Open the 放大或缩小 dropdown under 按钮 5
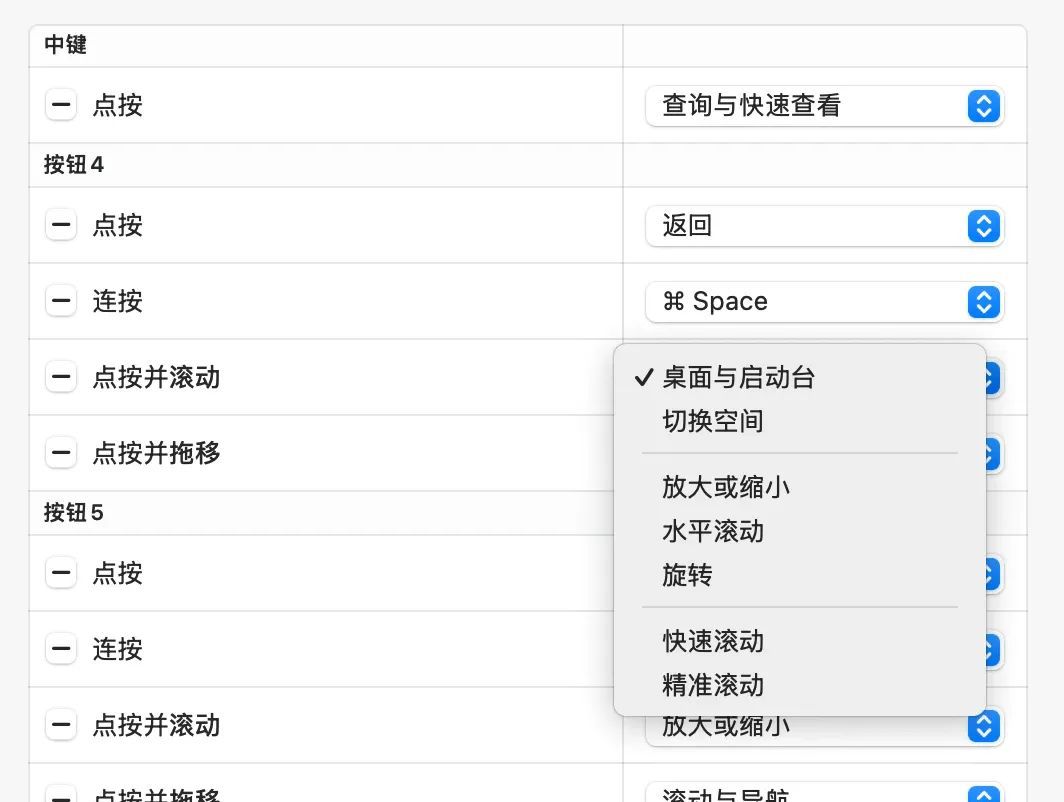Viewport: 1064px width, 802px height. [x=824, y=729]
